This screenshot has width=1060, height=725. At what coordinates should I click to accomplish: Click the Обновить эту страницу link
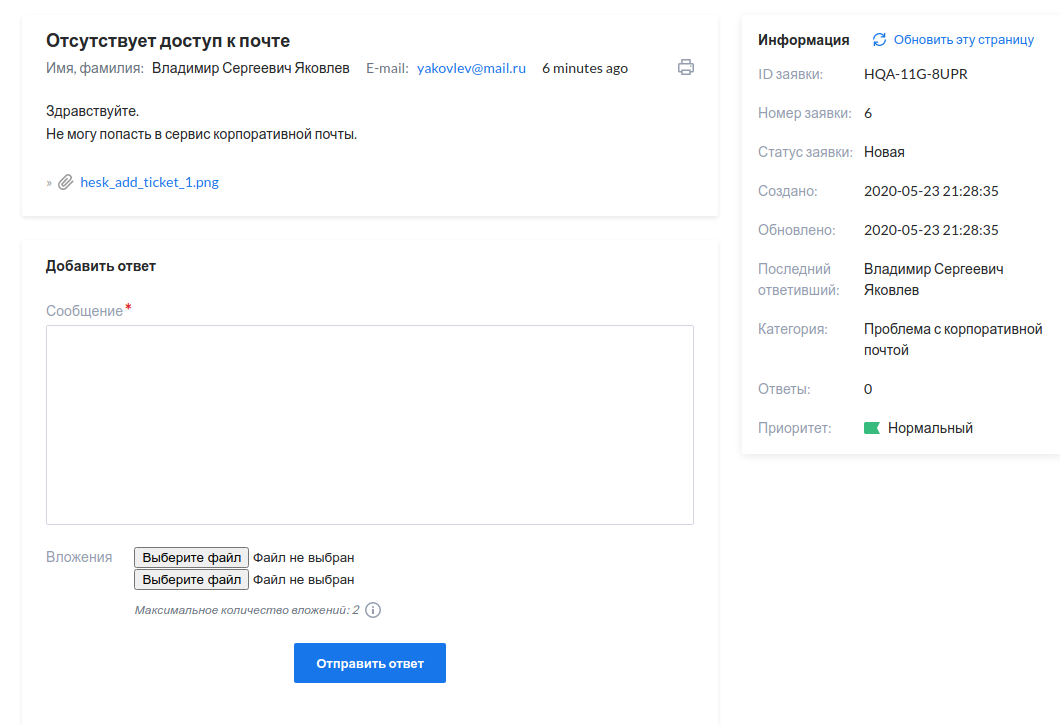click(963, 40)
